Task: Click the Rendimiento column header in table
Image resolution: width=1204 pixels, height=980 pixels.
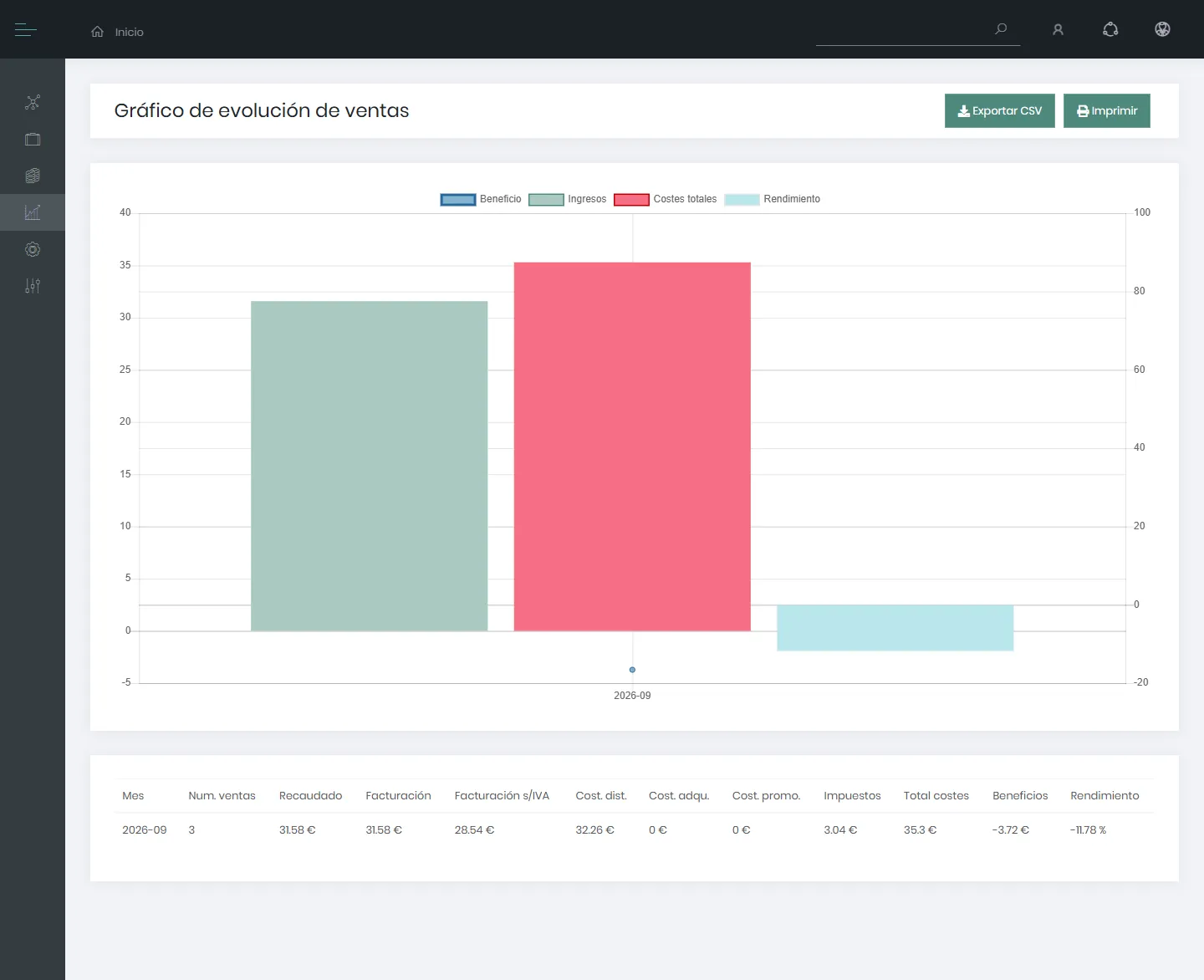Action: (1105, 796)
